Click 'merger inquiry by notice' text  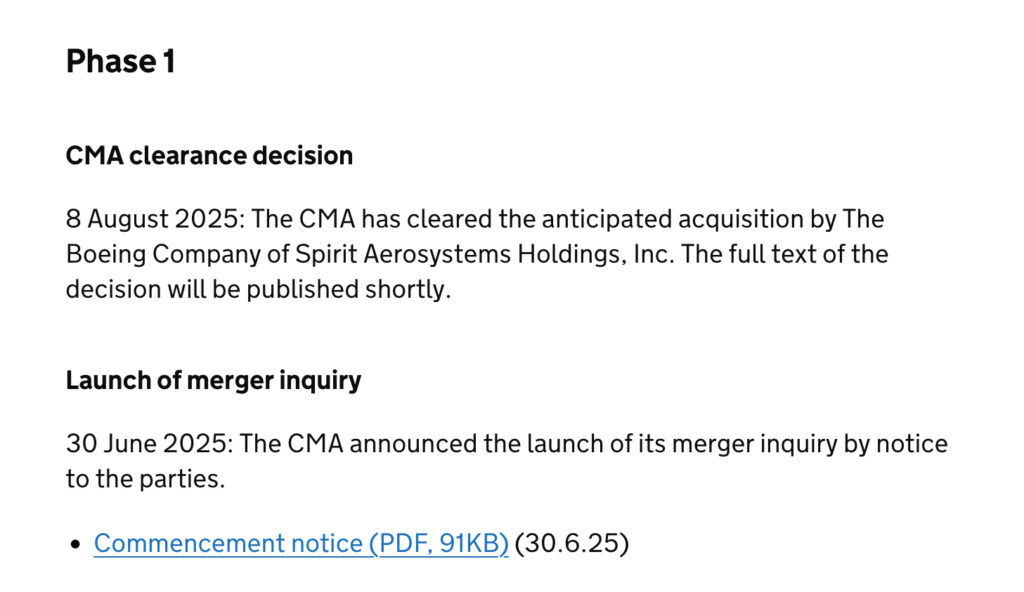tap(810, 444)
